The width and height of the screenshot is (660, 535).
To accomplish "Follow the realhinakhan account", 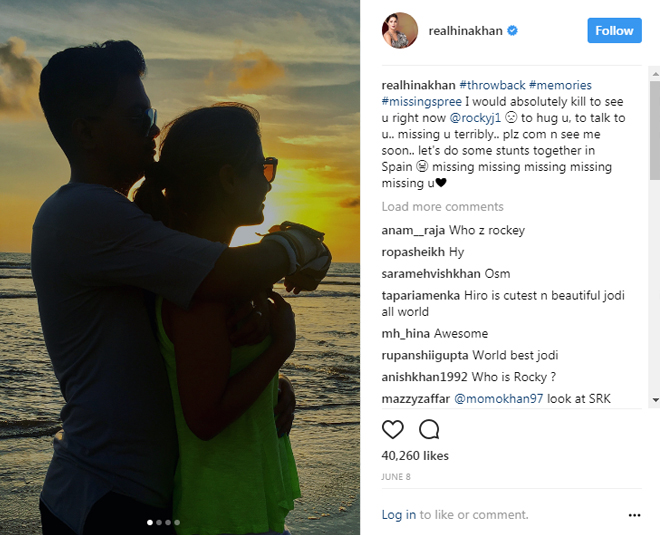I will tap(614, 31).
